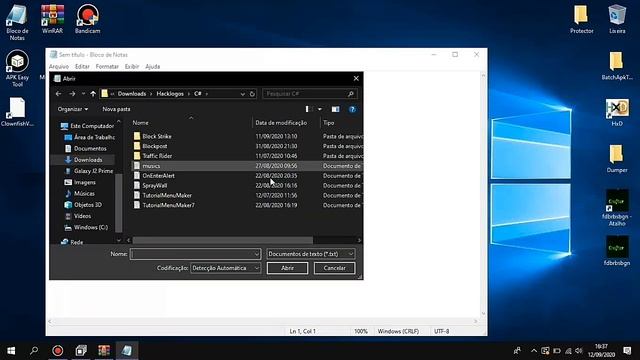Open the Exibir menu in Notepad
This screenshot has height=360, width=640.
132,67
